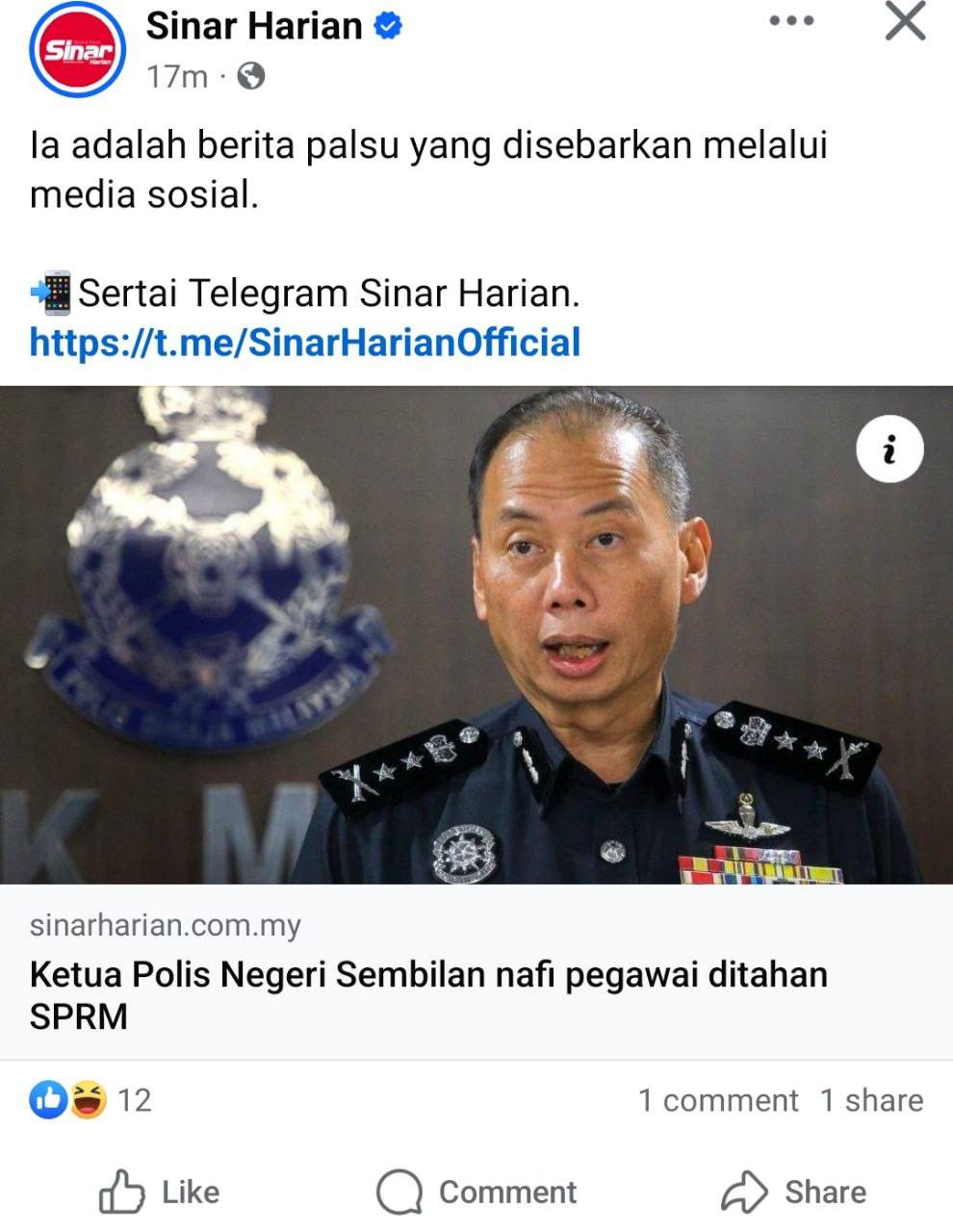Viewport: 953px width, 1232px height.
Task: Open the t.me/SinarHarianOfficial Telegram link
Action: (305, 343)
